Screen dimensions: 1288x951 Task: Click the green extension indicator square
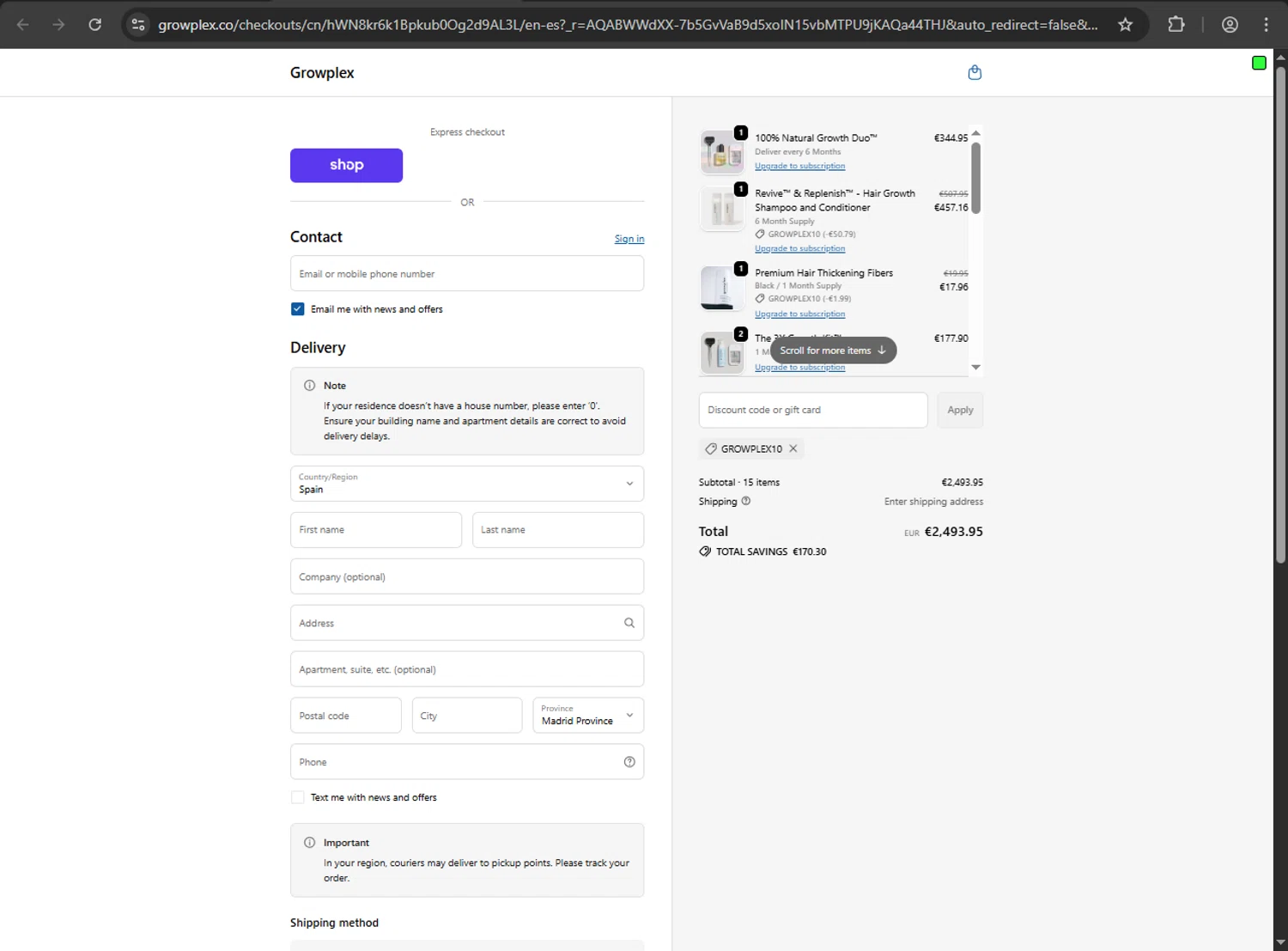[1259, 63]
